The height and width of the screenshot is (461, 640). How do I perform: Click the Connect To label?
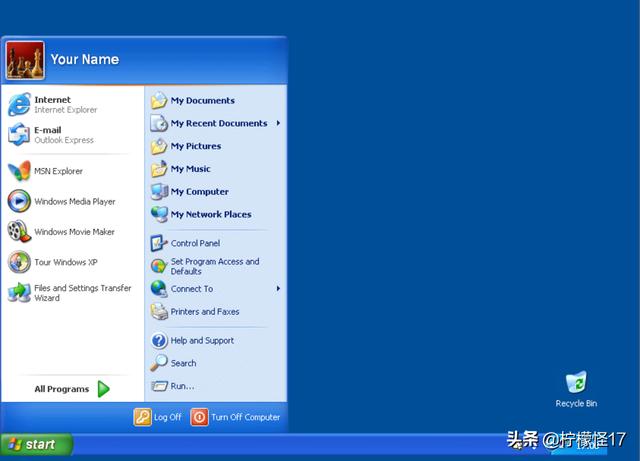(x=192, y=289)
